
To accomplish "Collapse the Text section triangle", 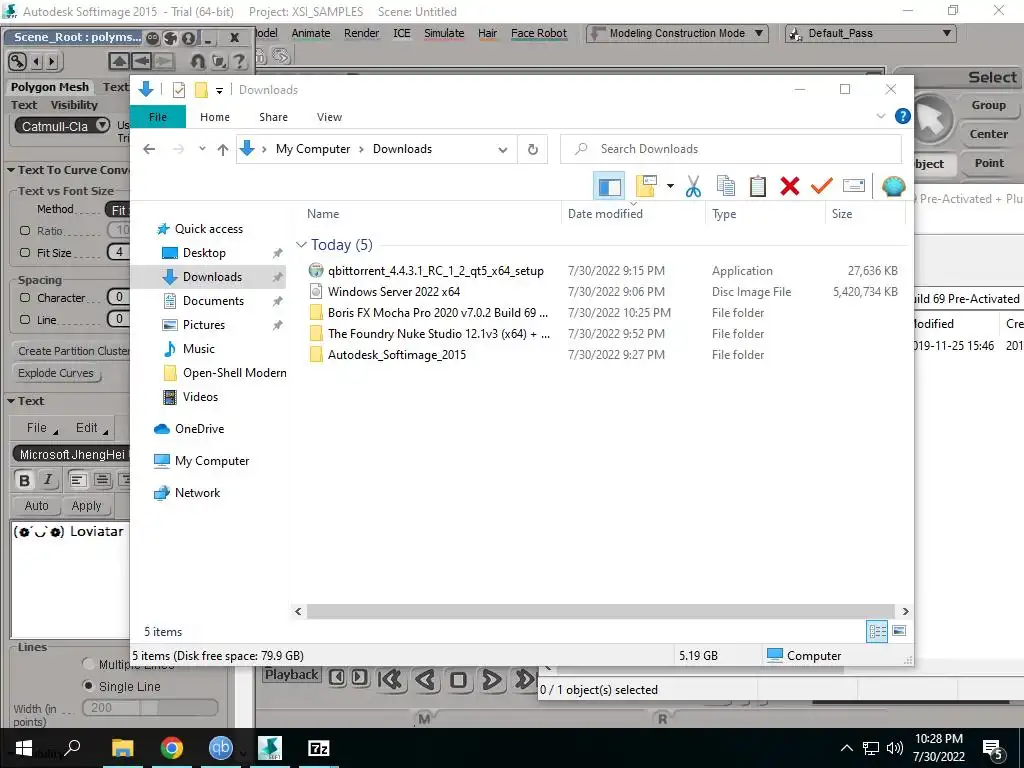I will tap(11, 401).
